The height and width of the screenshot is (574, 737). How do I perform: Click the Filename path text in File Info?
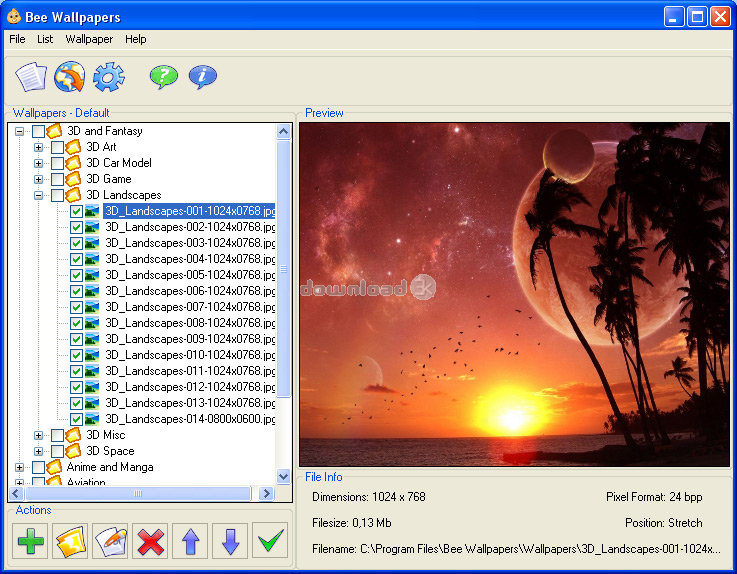click(516, 549)
